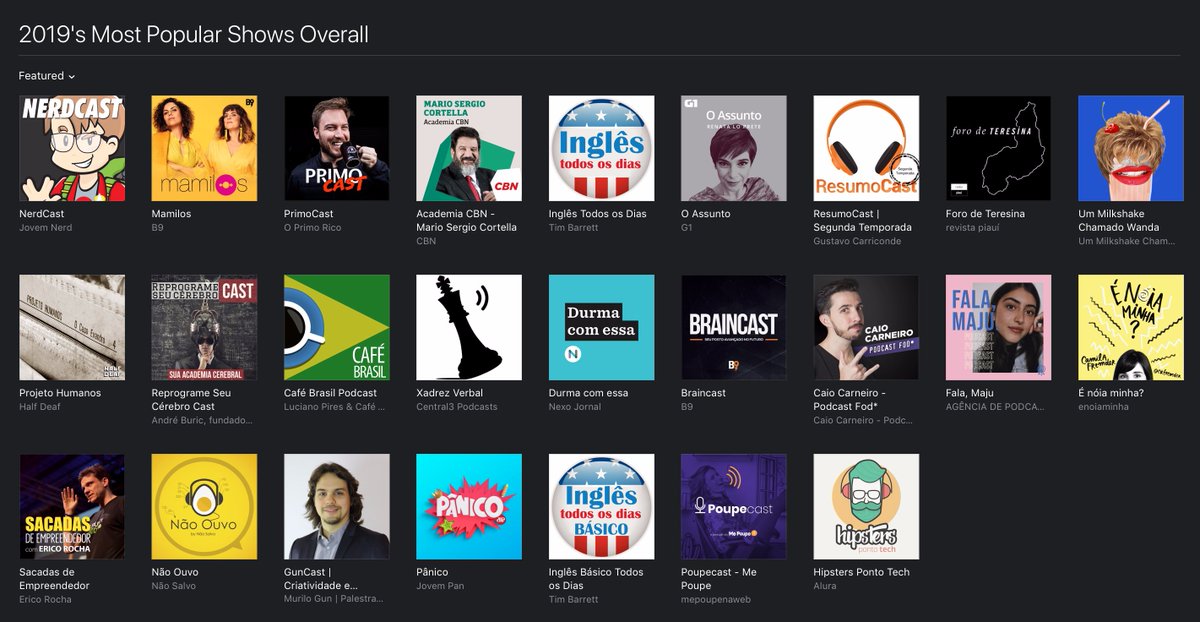
Task: Click the G1 author name
Action: pos(687,228)
